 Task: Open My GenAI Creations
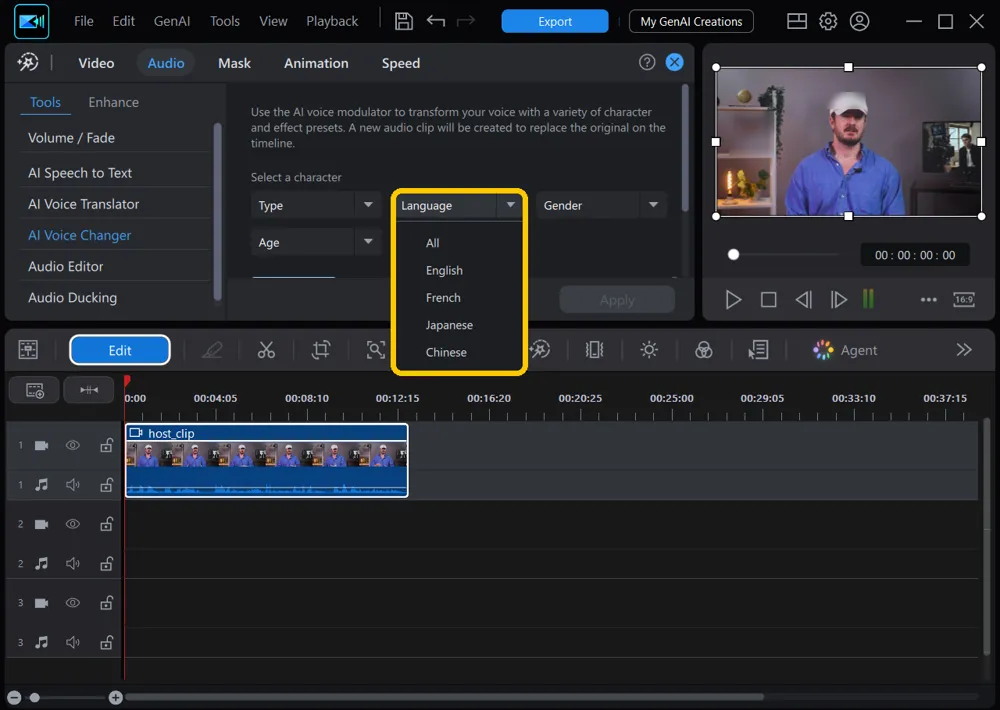tap(691, 21)
